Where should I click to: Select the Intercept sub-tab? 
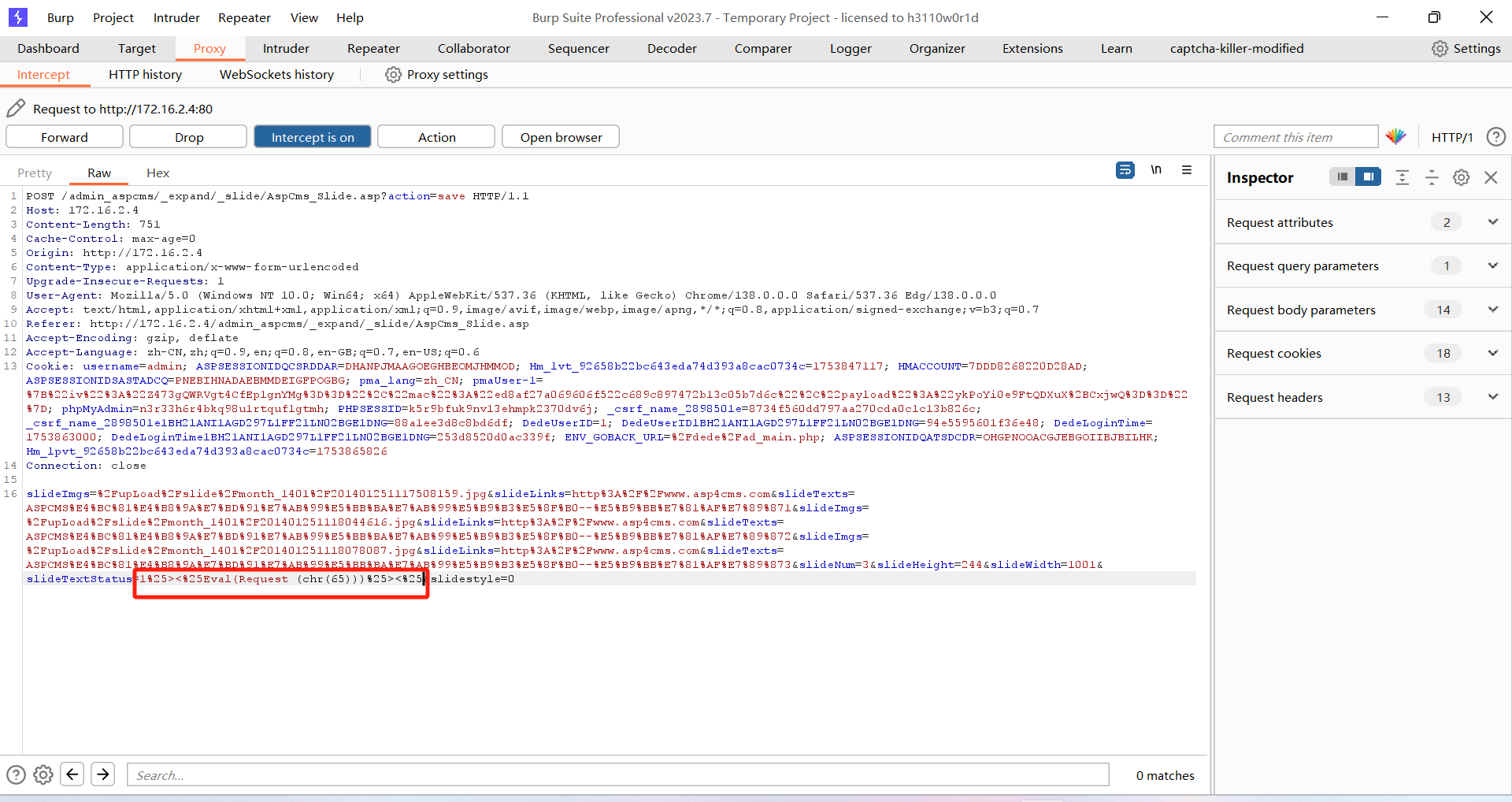pos(43,74)
